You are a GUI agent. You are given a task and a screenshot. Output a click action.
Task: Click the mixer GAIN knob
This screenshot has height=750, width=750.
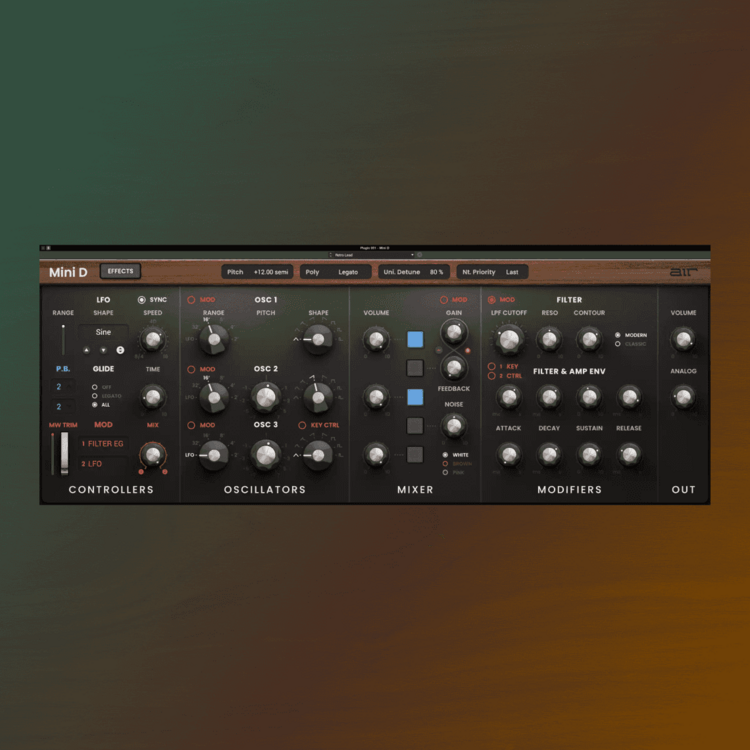453,331
